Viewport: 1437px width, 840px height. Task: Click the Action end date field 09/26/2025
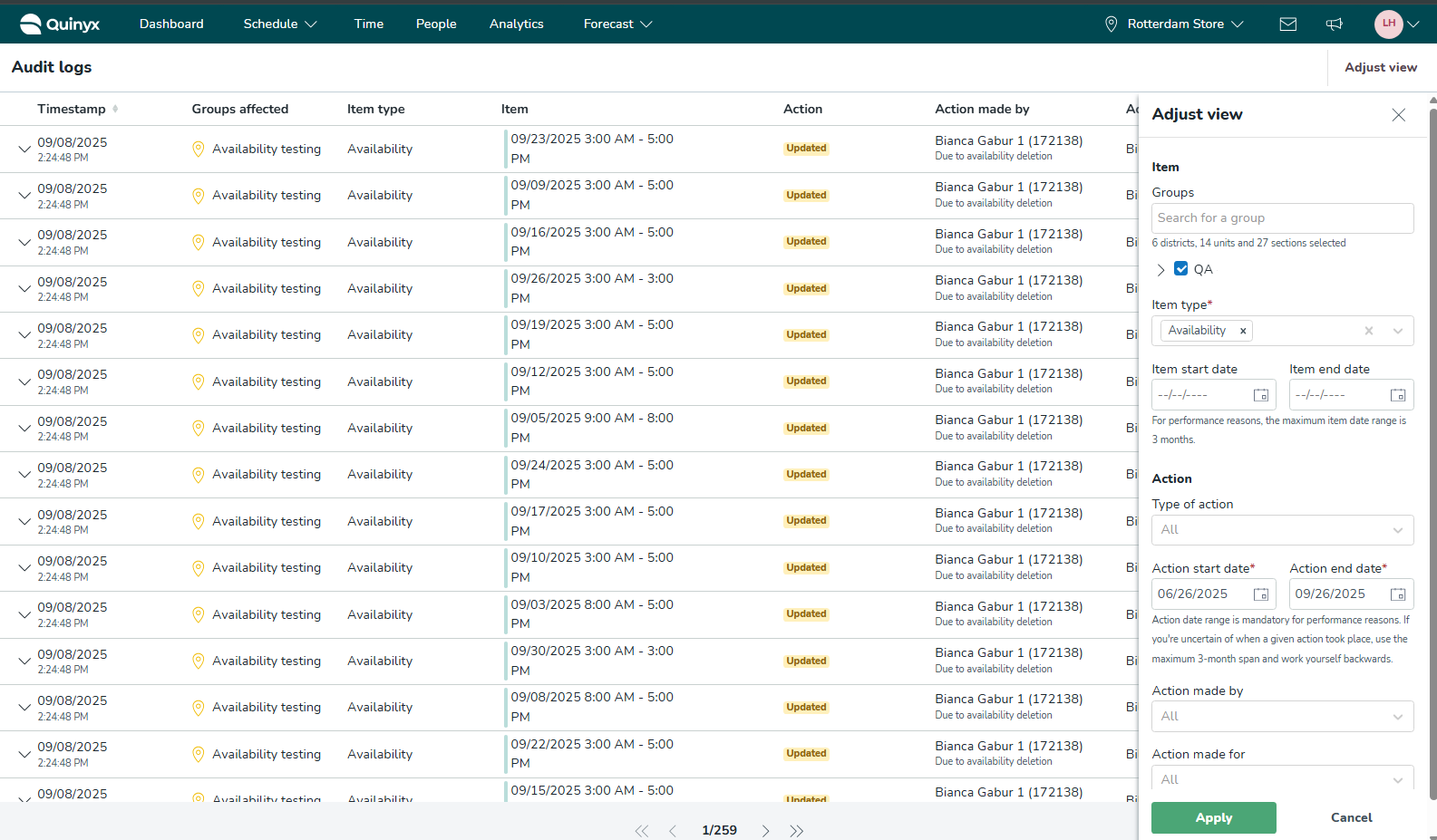coord(1352,594)
